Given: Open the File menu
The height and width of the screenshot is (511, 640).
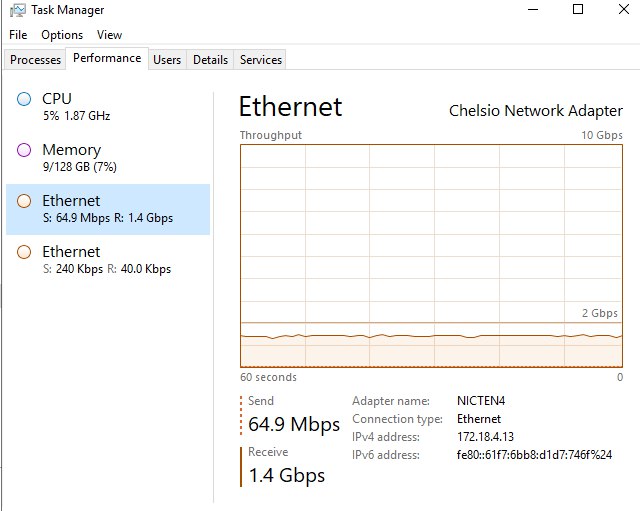Looking at the screenshot, I should tap(18, 35).
